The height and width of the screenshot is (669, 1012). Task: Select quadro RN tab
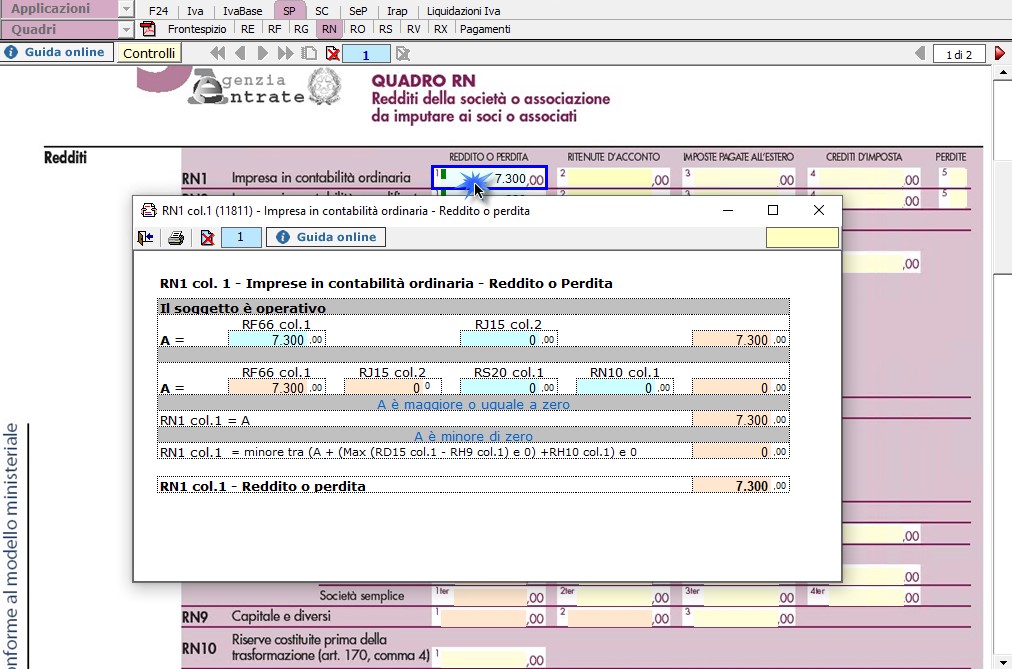(x=329, y=29)
